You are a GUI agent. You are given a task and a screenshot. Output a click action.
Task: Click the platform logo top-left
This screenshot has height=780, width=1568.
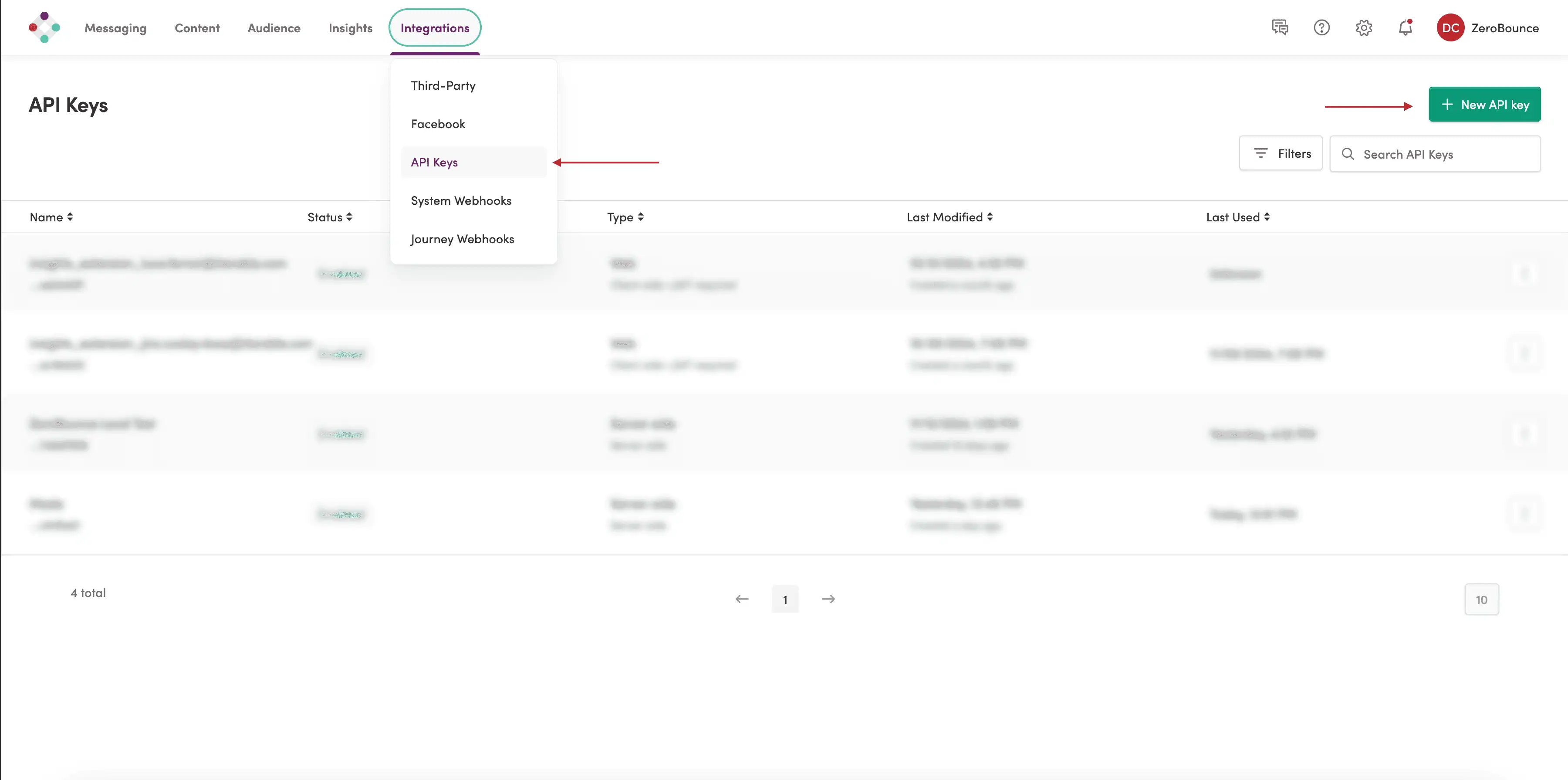coord(44,27)
